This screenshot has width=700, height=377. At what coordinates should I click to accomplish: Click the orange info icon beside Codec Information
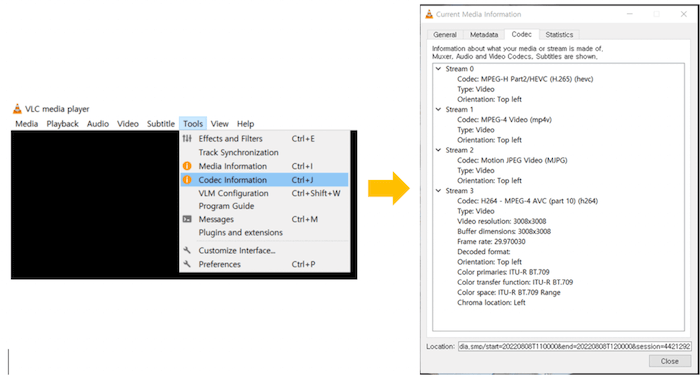(x=187, y=180)
